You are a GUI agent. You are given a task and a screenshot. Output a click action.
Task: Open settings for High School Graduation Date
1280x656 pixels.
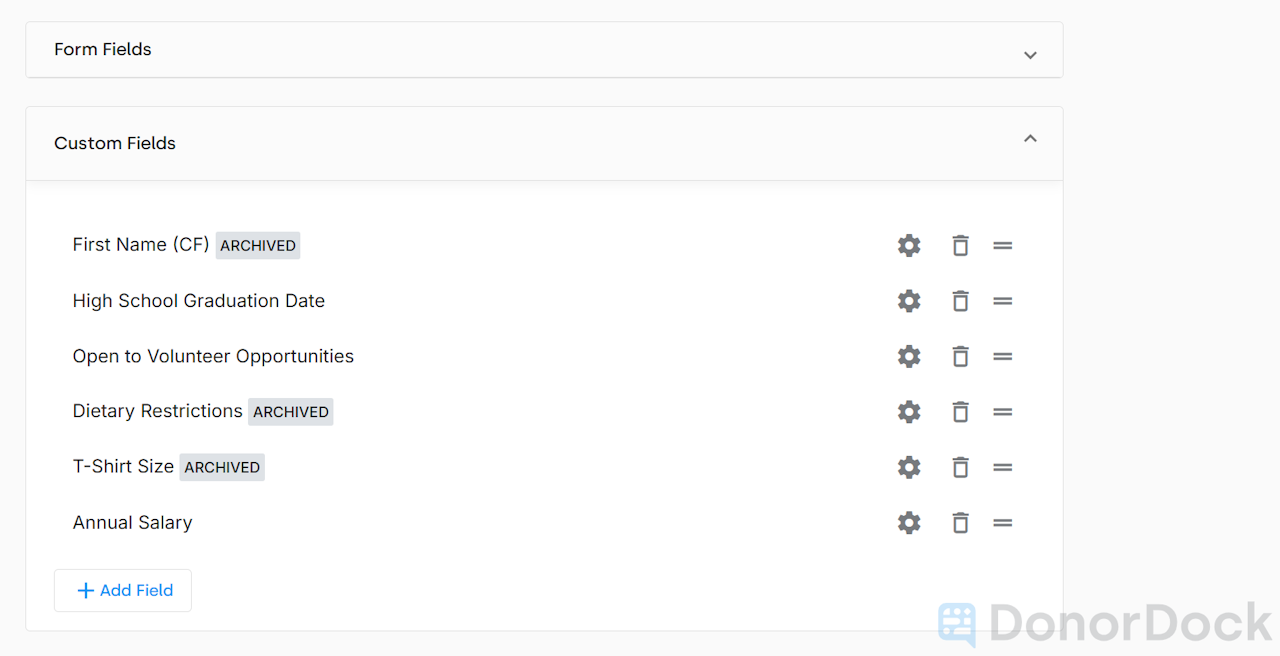pos(909,301)
